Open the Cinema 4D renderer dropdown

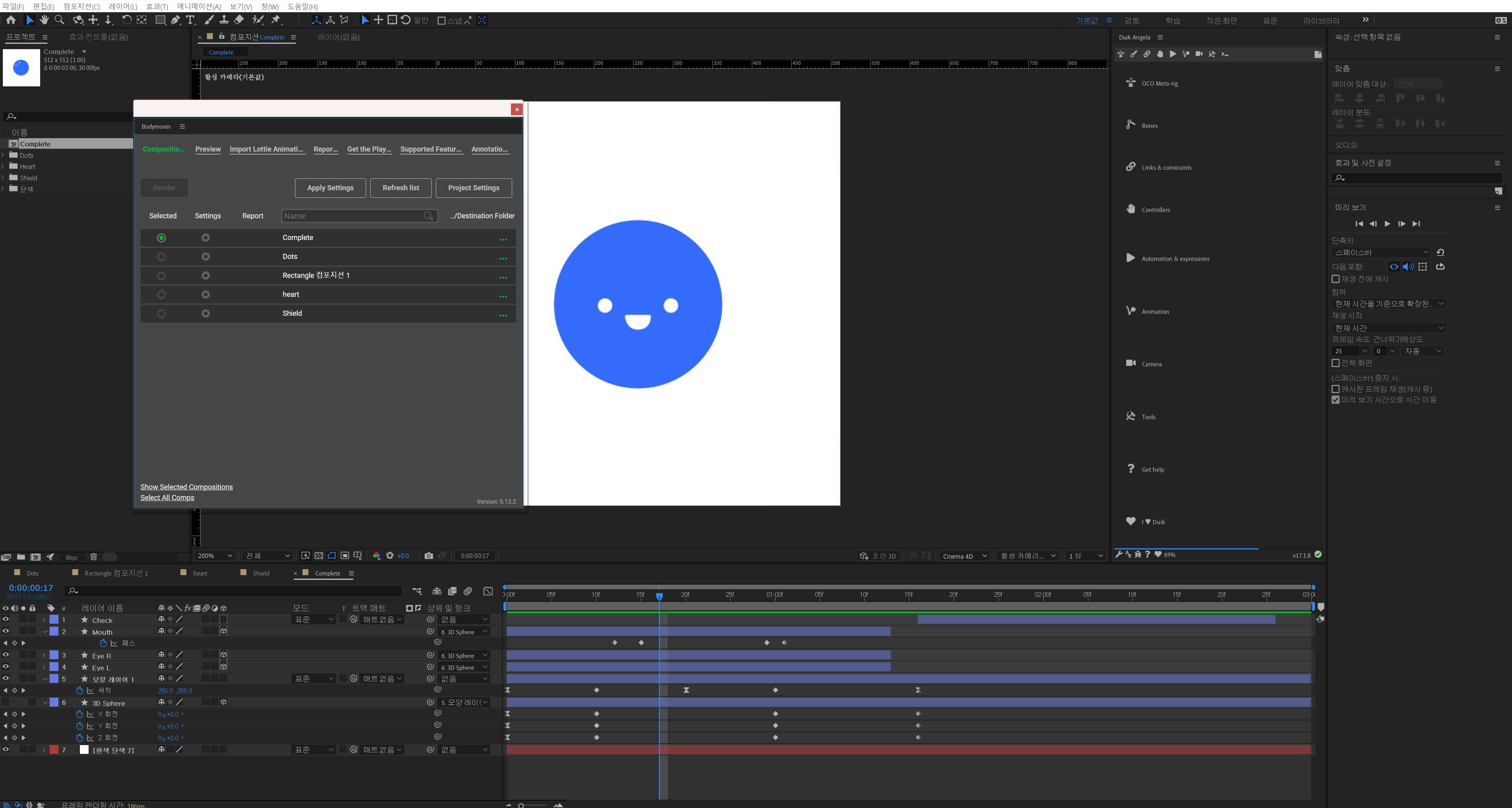point(964,556)
